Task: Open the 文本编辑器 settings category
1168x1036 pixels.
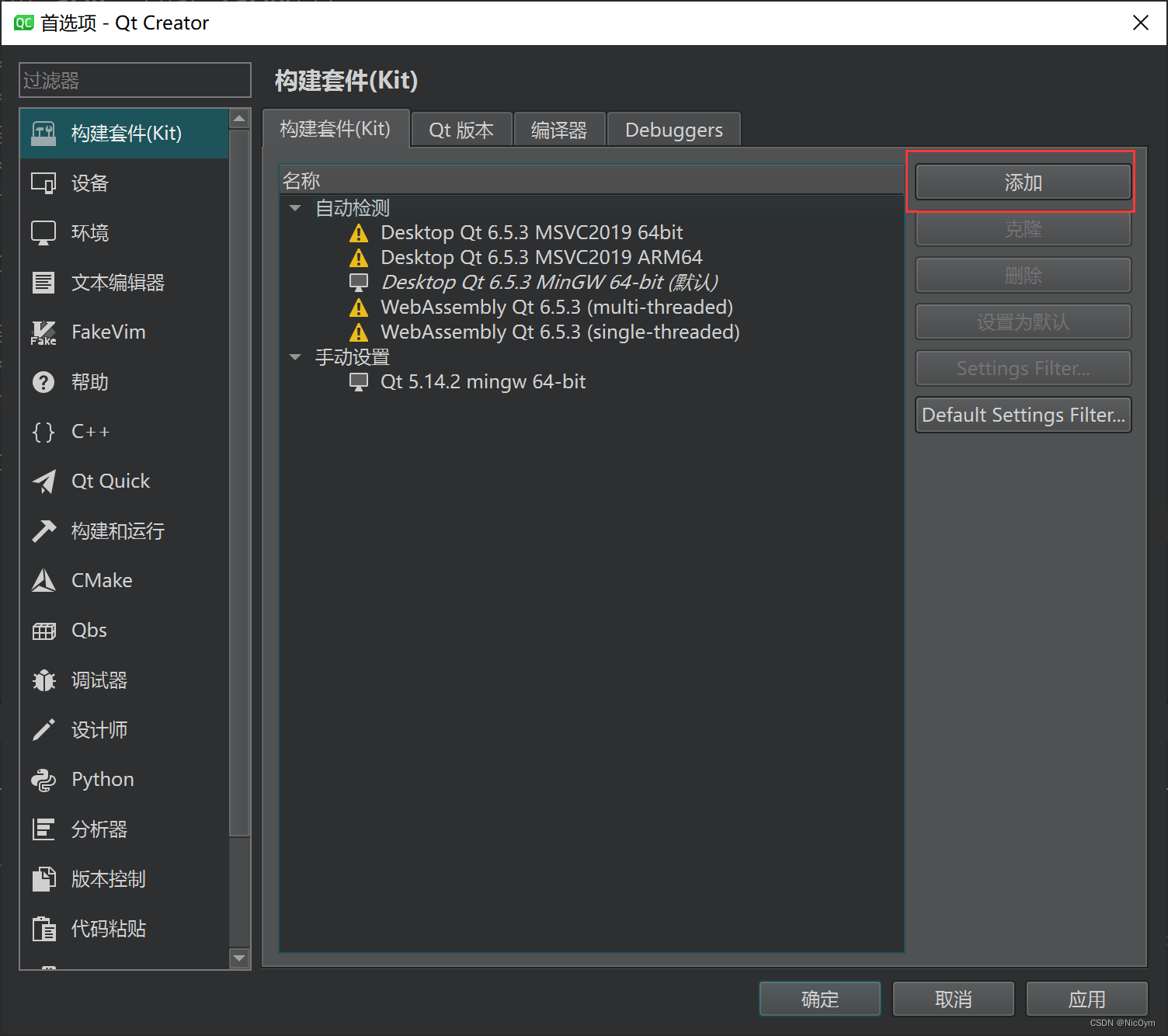Action: pos(124,283)
